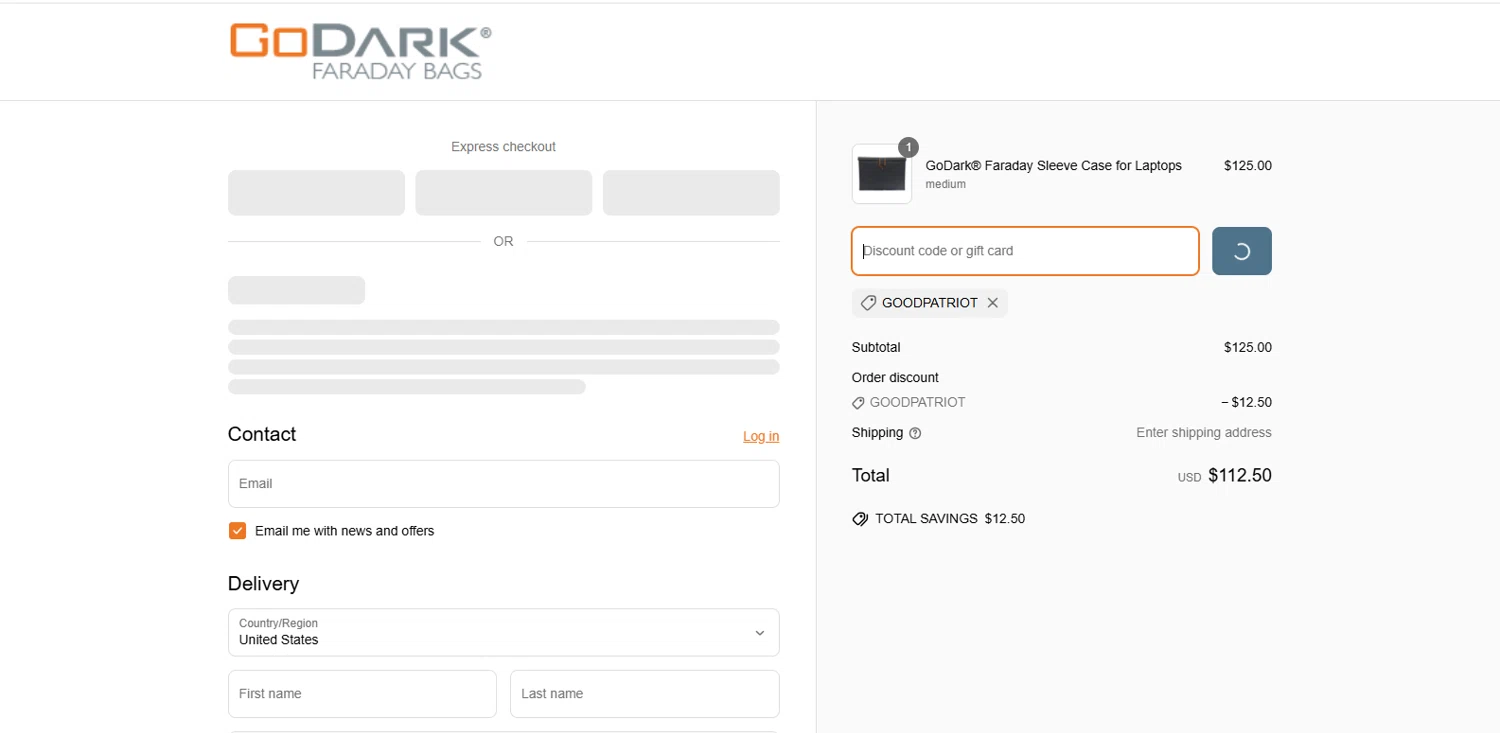Focus the Email input field
The image size is (1500, 733).
click(x=504, y=484)
